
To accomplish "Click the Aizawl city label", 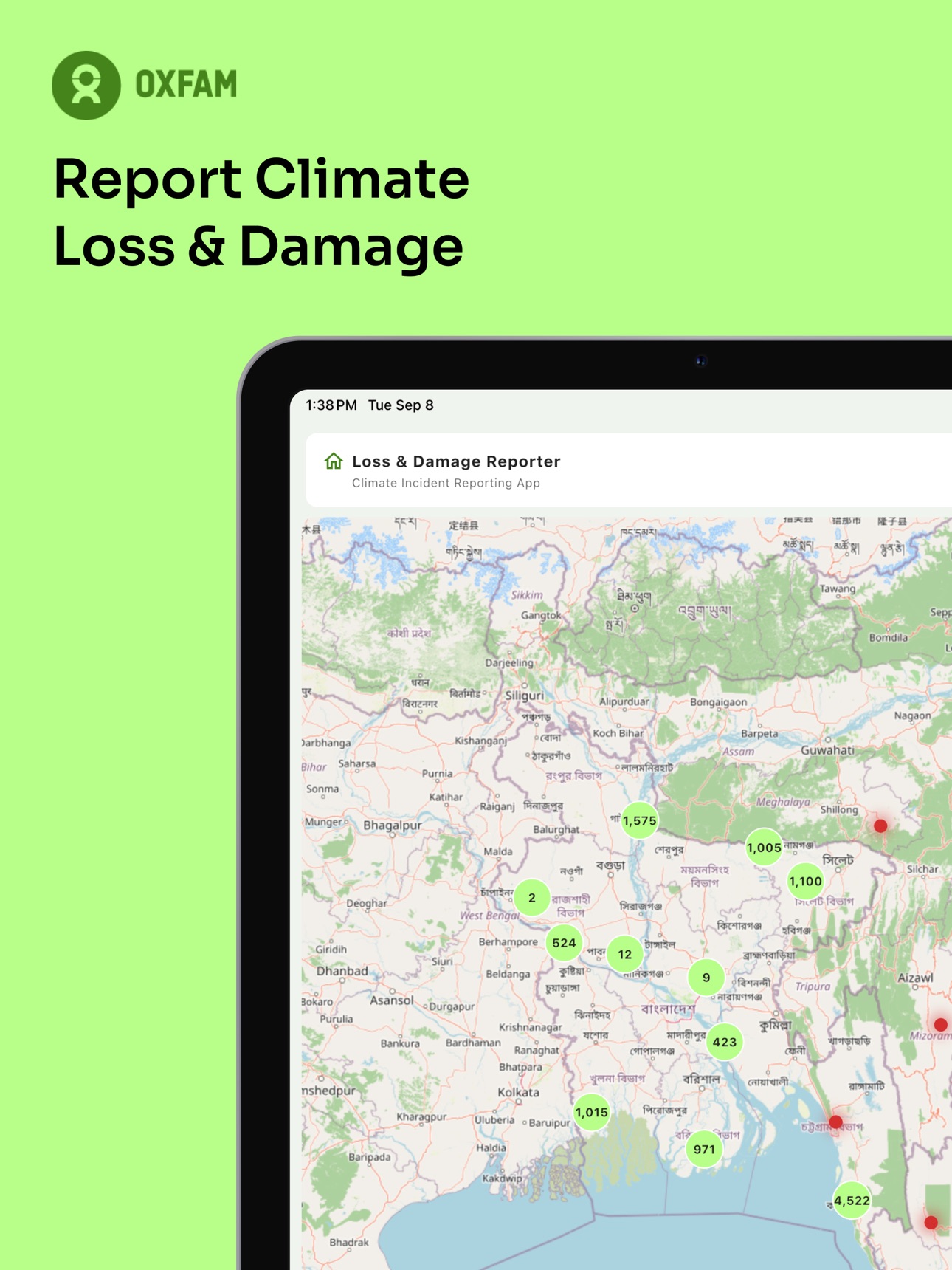I will [915, 978].
